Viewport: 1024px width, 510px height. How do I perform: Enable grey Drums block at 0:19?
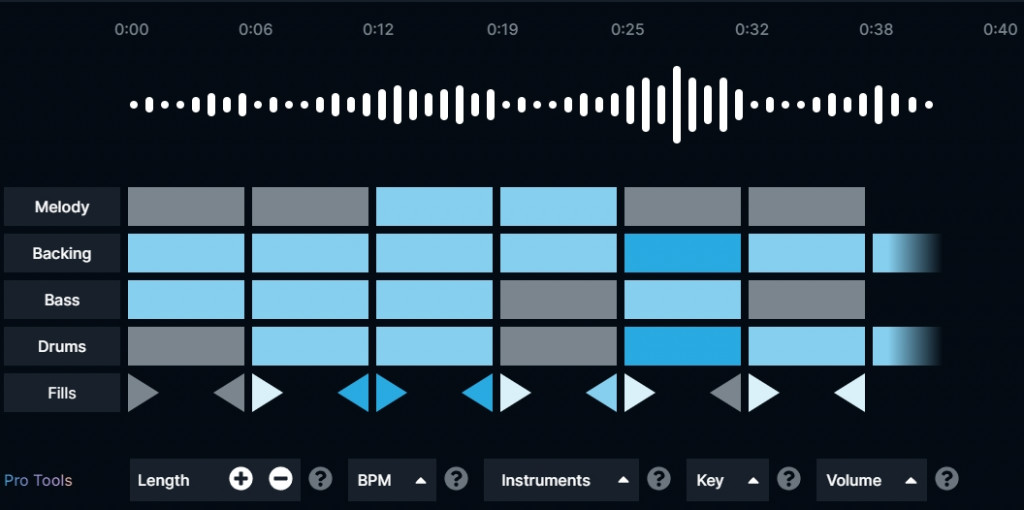(x=558, y=346)
